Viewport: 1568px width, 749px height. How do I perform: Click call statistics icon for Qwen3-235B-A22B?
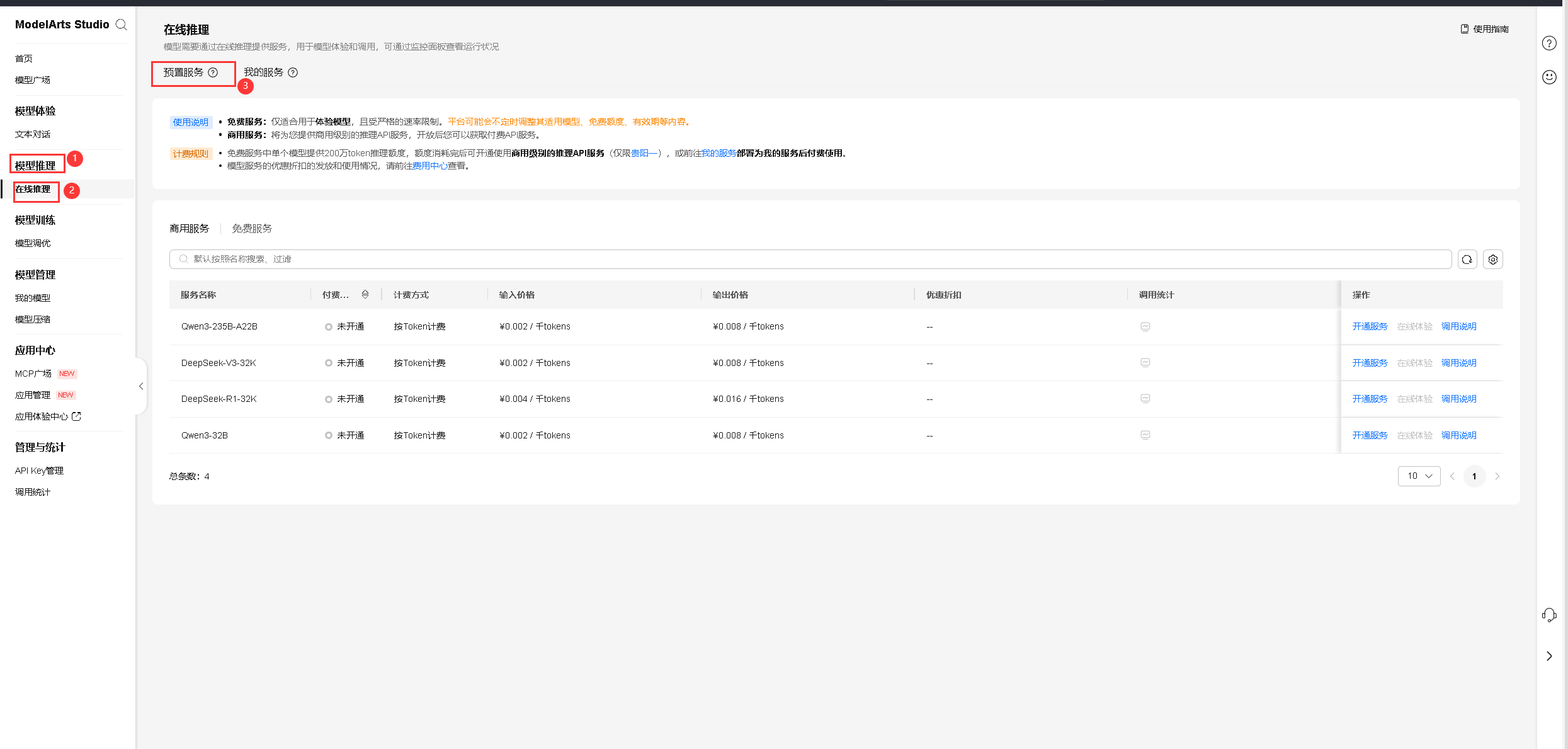click(1145, 326)
